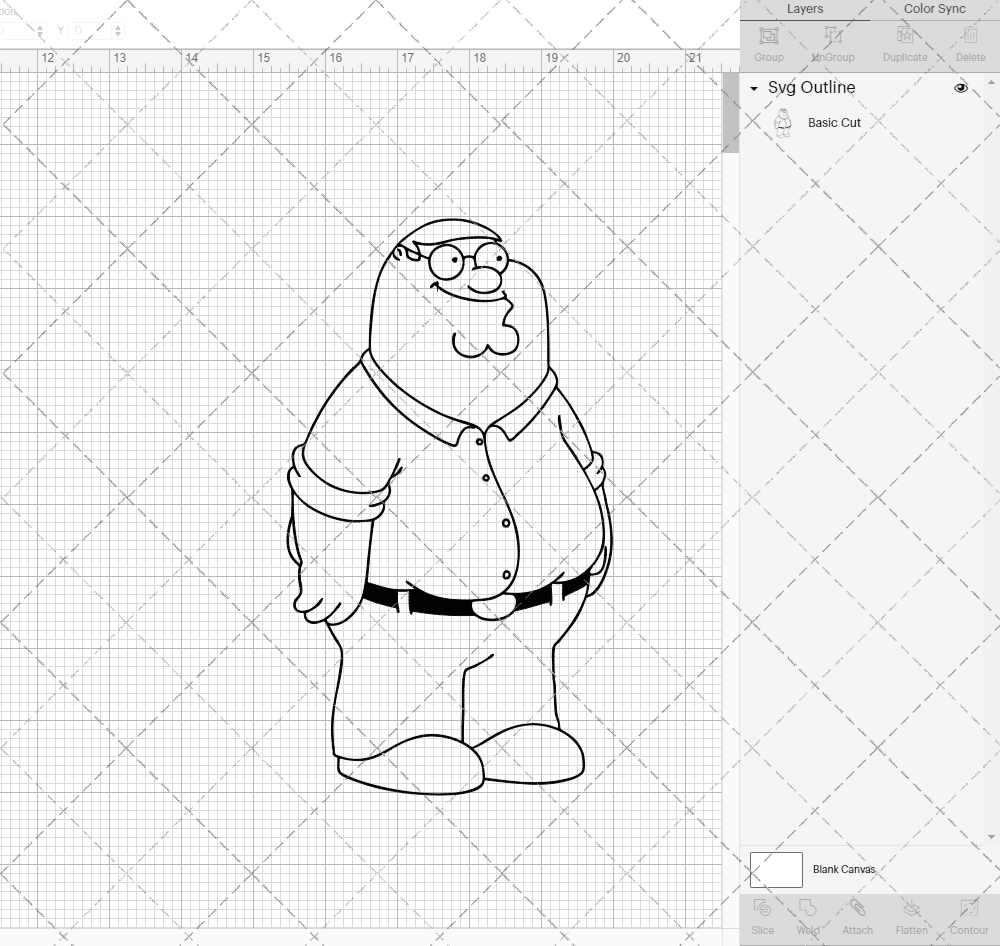
Task: Collapse the Svg Outline group
Action: pos(753,88)
